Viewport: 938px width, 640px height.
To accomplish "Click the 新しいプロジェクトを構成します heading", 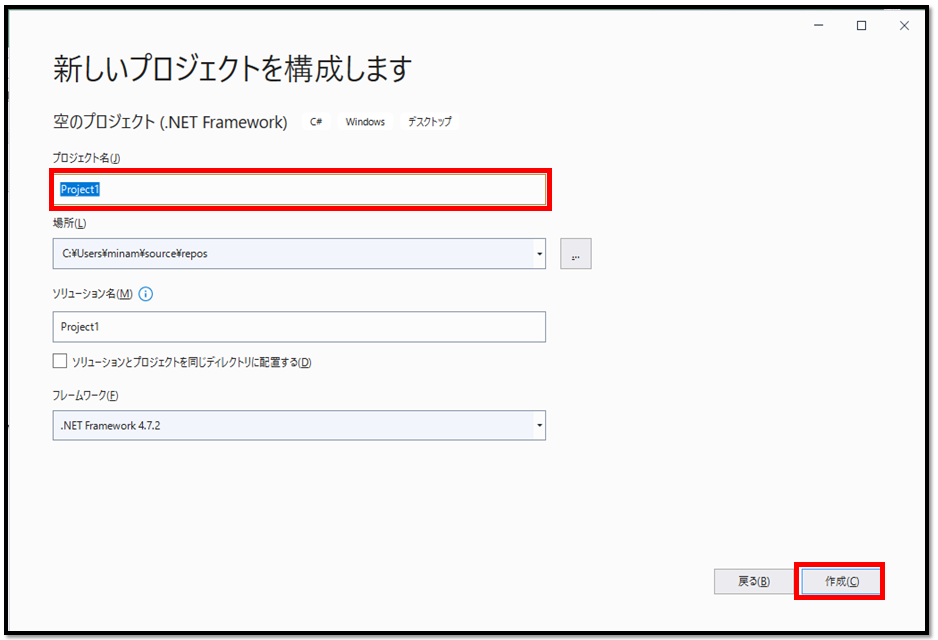I will coord(232,69).
